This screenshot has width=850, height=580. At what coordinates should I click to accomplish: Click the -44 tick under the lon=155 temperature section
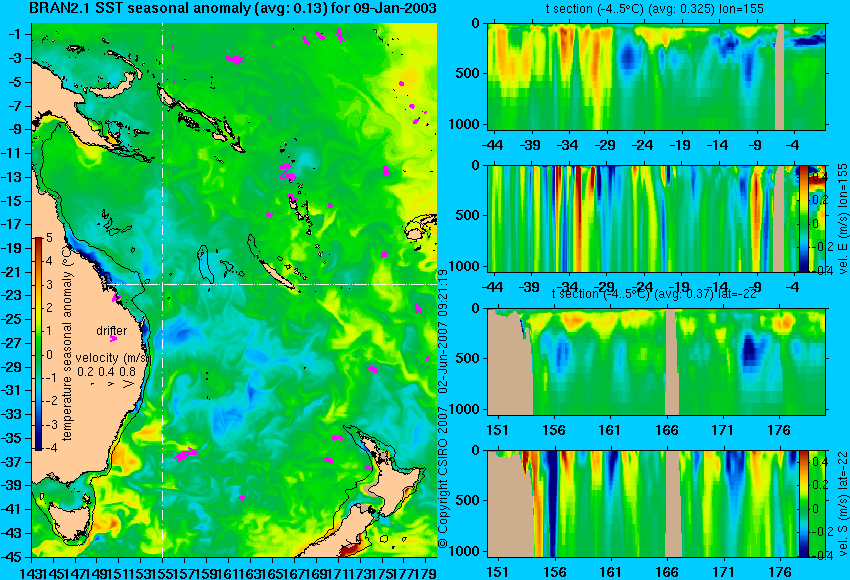pyautogui.click(x=493, y=145)
